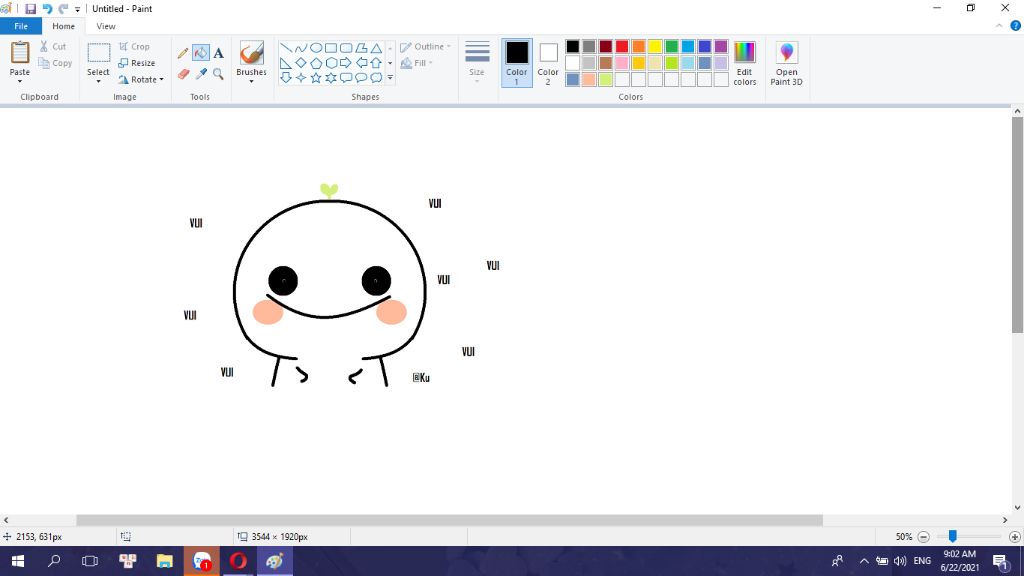Click the zoom in plus button
1024x576 pixels.
pos(1015,537)
